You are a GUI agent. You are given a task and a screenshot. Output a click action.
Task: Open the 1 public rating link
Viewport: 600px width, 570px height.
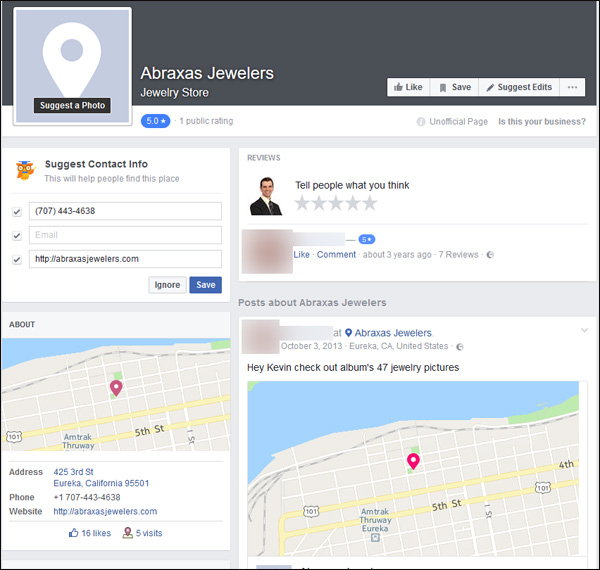(x=206, y=121)
